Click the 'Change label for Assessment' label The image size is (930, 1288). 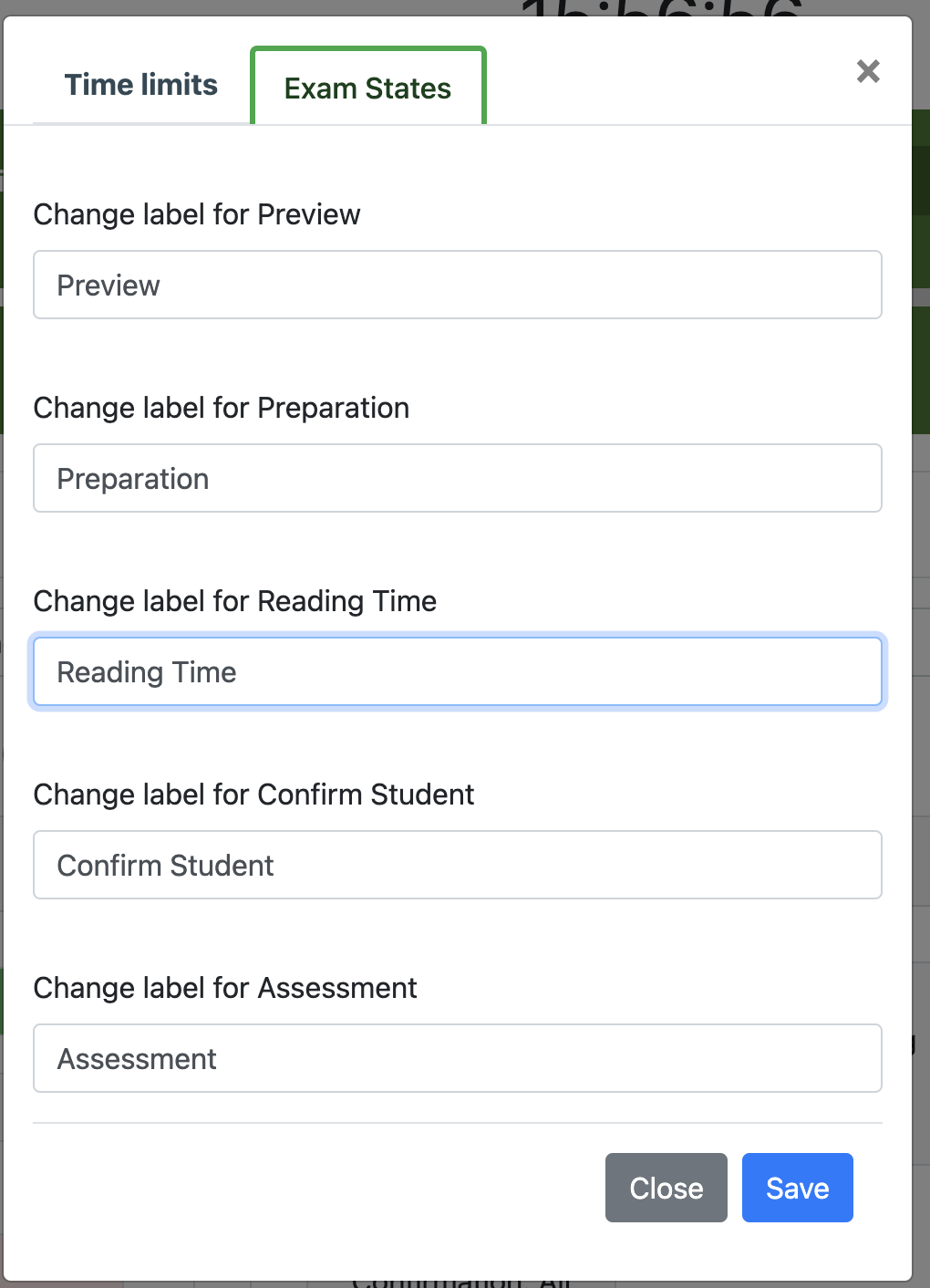[225, 988]
